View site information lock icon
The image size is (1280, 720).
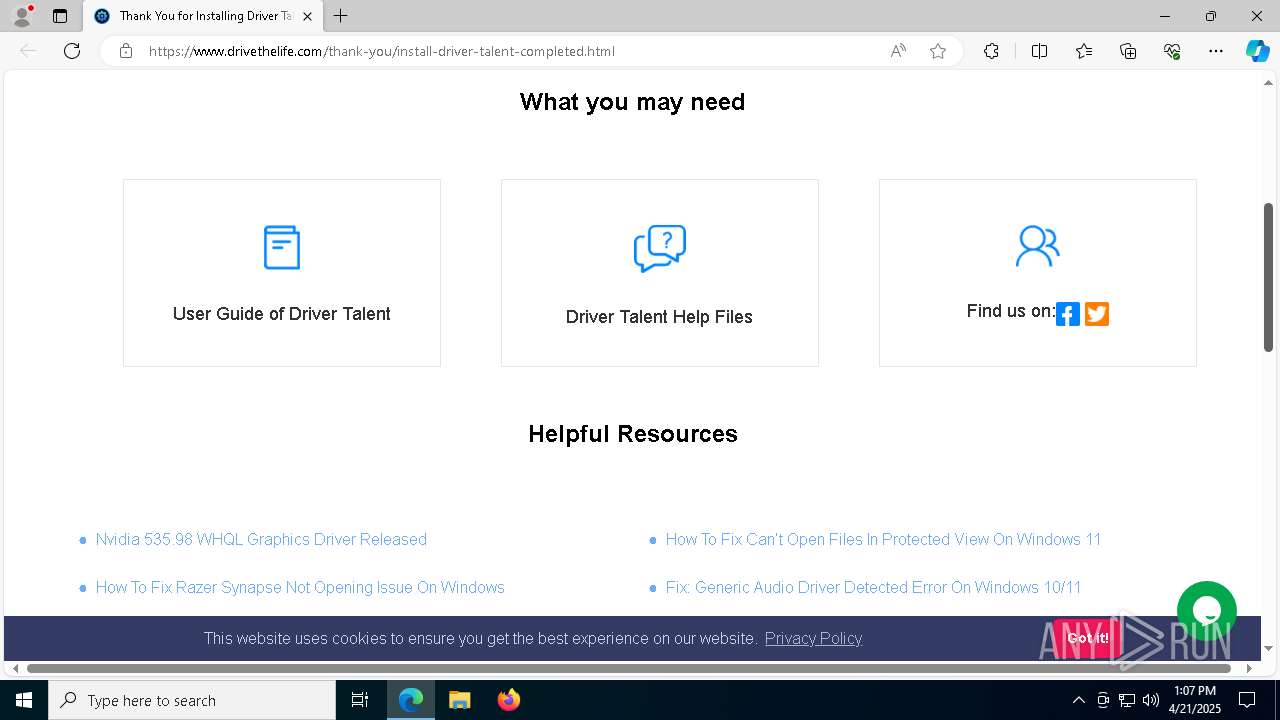pyautogui.click(x=126, y=51)
